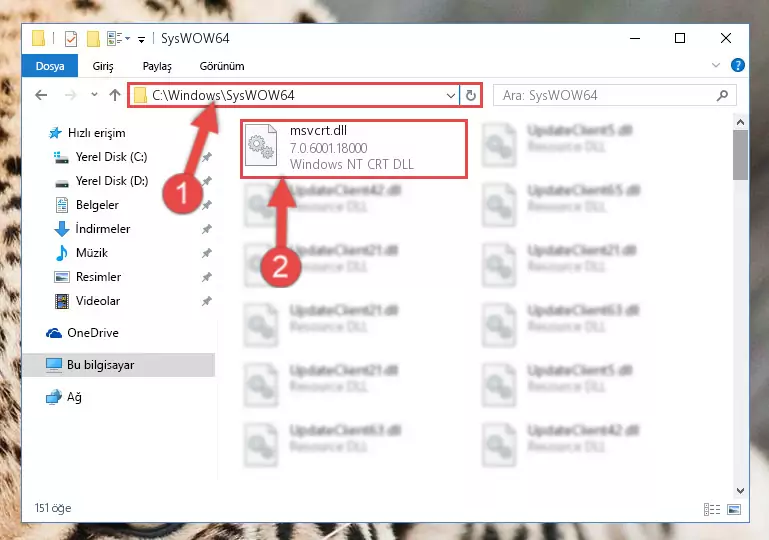This screenshot has height=540, width=769.
Task: Go up one folder level arrow
Action: pyautogui.click(x=115, y=95)
